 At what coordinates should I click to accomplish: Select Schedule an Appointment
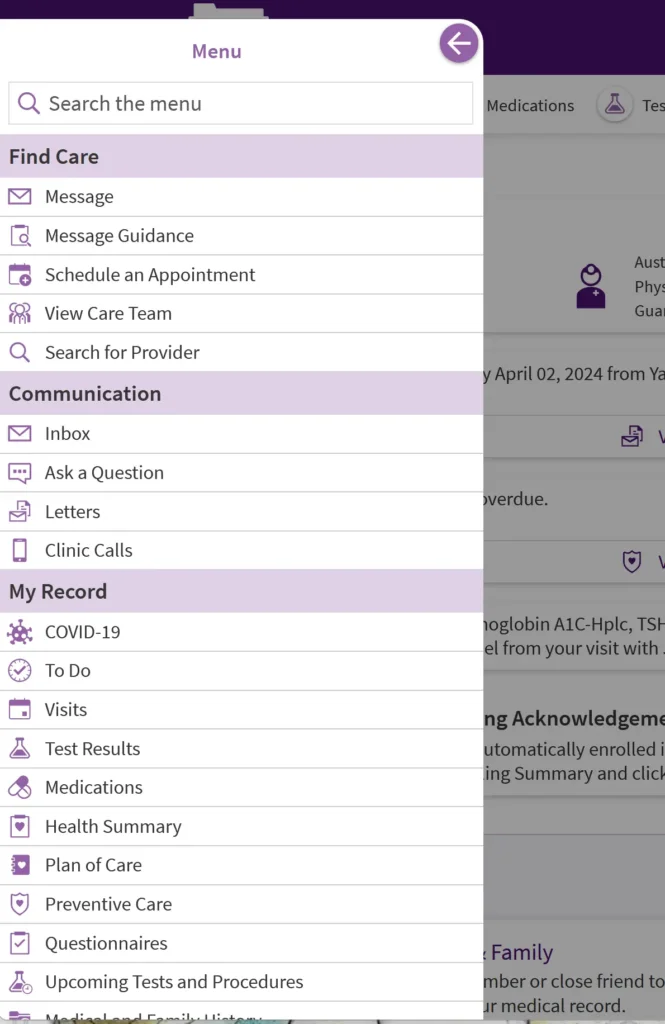click(242, 275)
